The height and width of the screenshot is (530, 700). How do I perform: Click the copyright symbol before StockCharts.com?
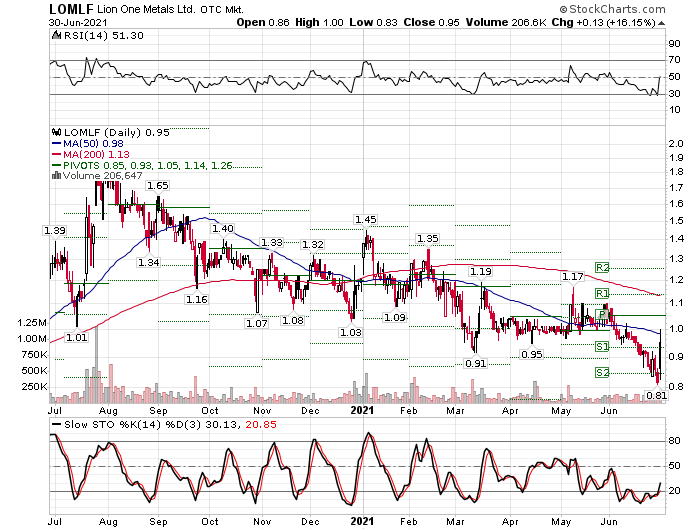563,9
